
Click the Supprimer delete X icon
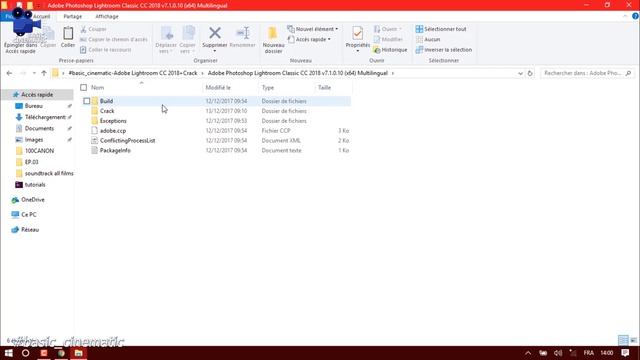pyautogui.click(x=215, y=33)
